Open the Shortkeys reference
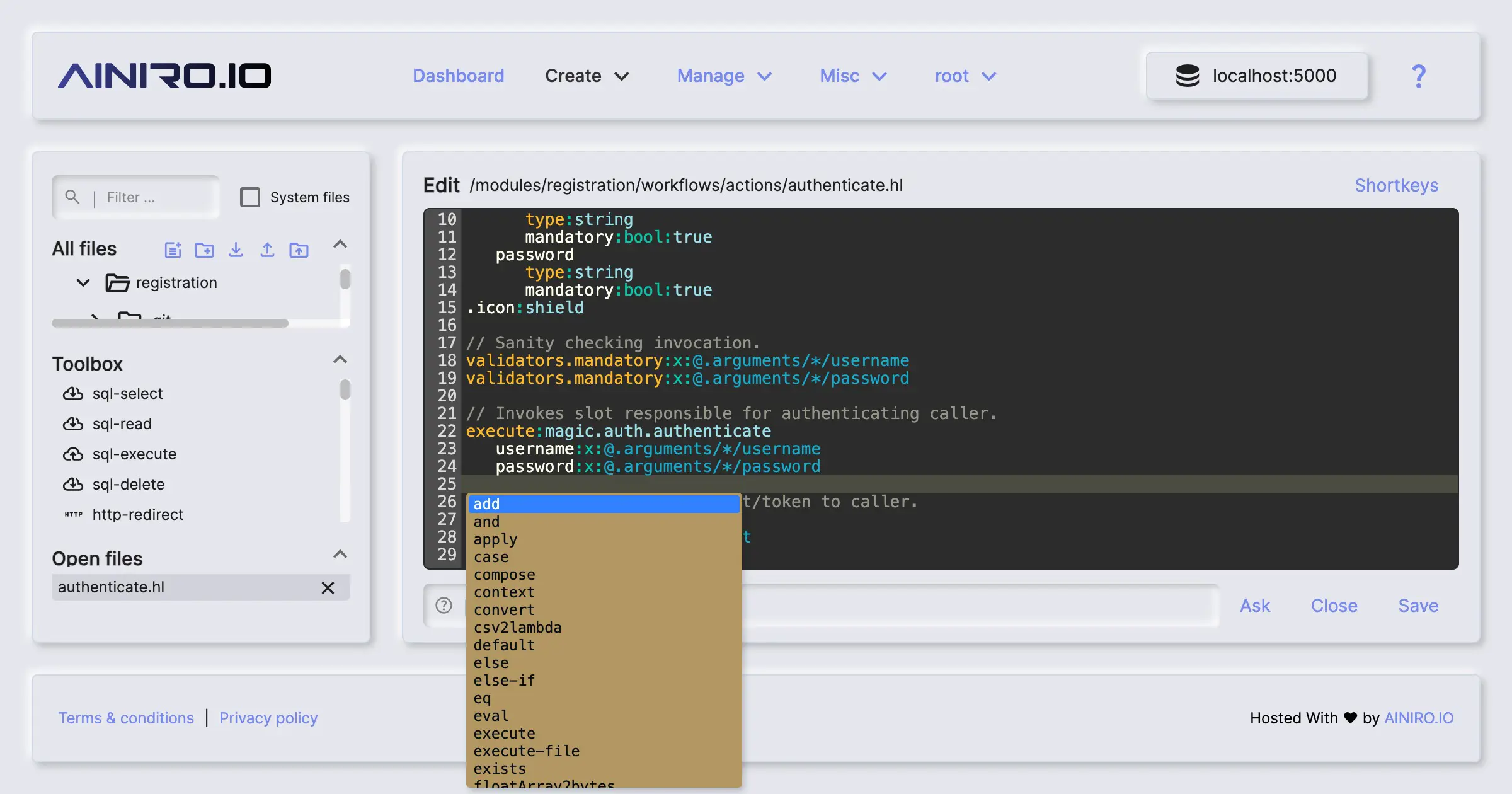 1395,185
